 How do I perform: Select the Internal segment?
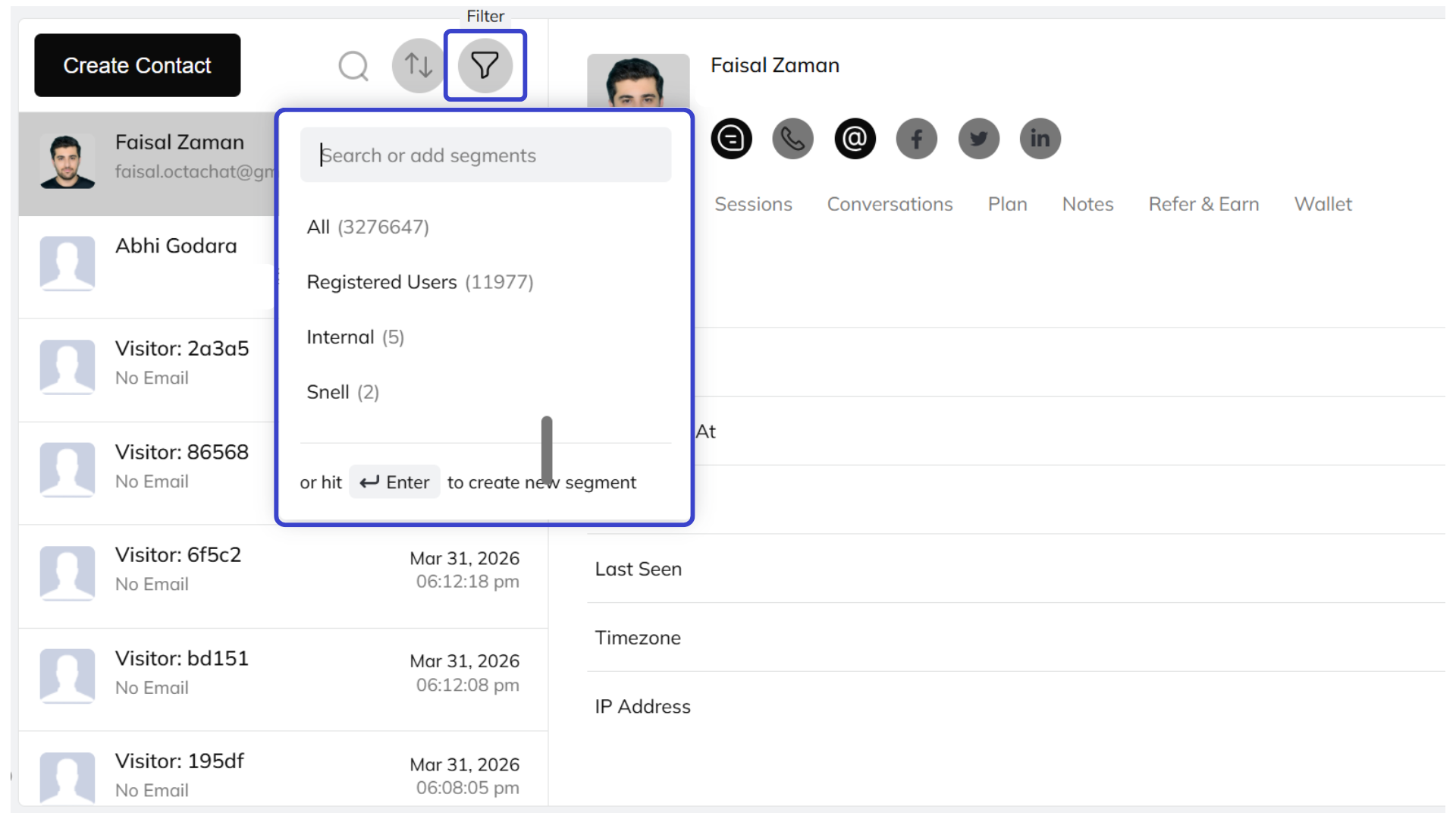[355, 337]
